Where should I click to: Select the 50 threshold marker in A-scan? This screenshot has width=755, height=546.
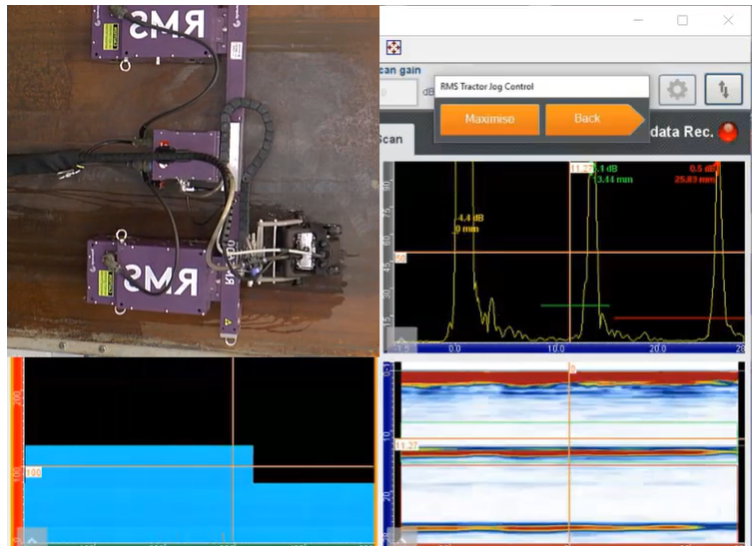[400, 259]
